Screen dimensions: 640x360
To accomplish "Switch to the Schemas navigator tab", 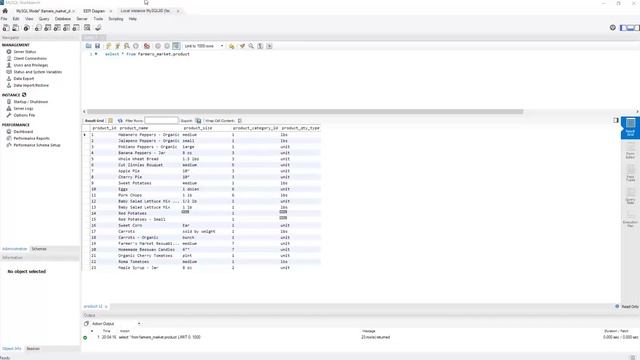I will tap(39, 249).
